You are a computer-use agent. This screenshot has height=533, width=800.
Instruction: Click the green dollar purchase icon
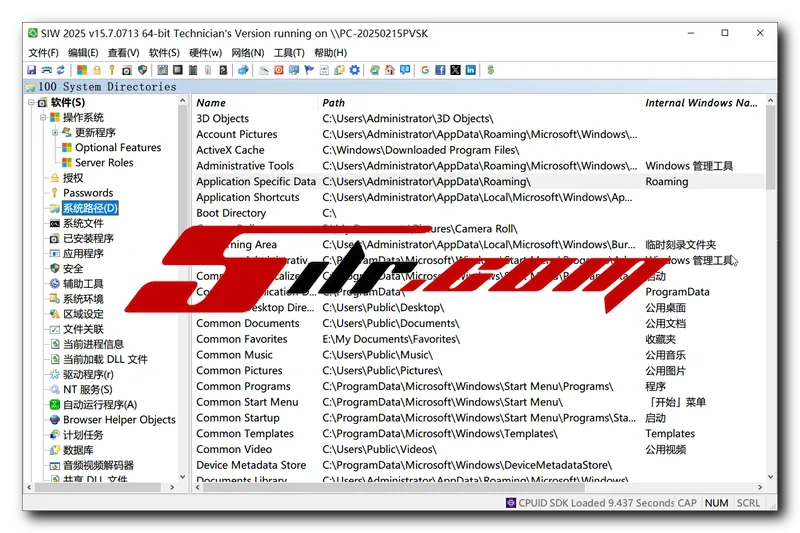pyautogui.click(x=490, y=70)
